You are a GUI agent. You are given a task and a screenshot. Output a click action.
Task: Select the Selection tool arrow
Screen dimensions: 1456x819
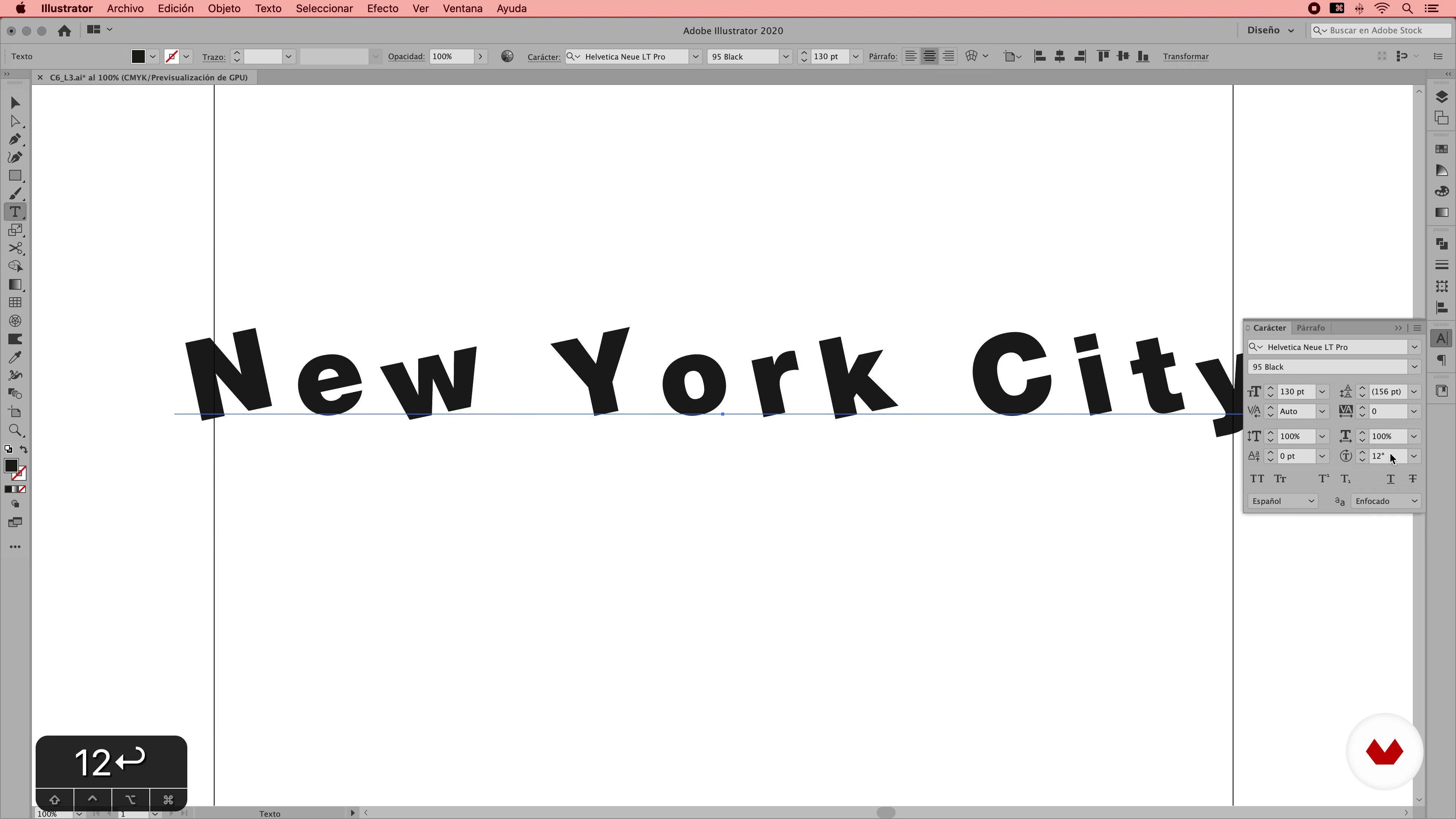click(15, 103)
